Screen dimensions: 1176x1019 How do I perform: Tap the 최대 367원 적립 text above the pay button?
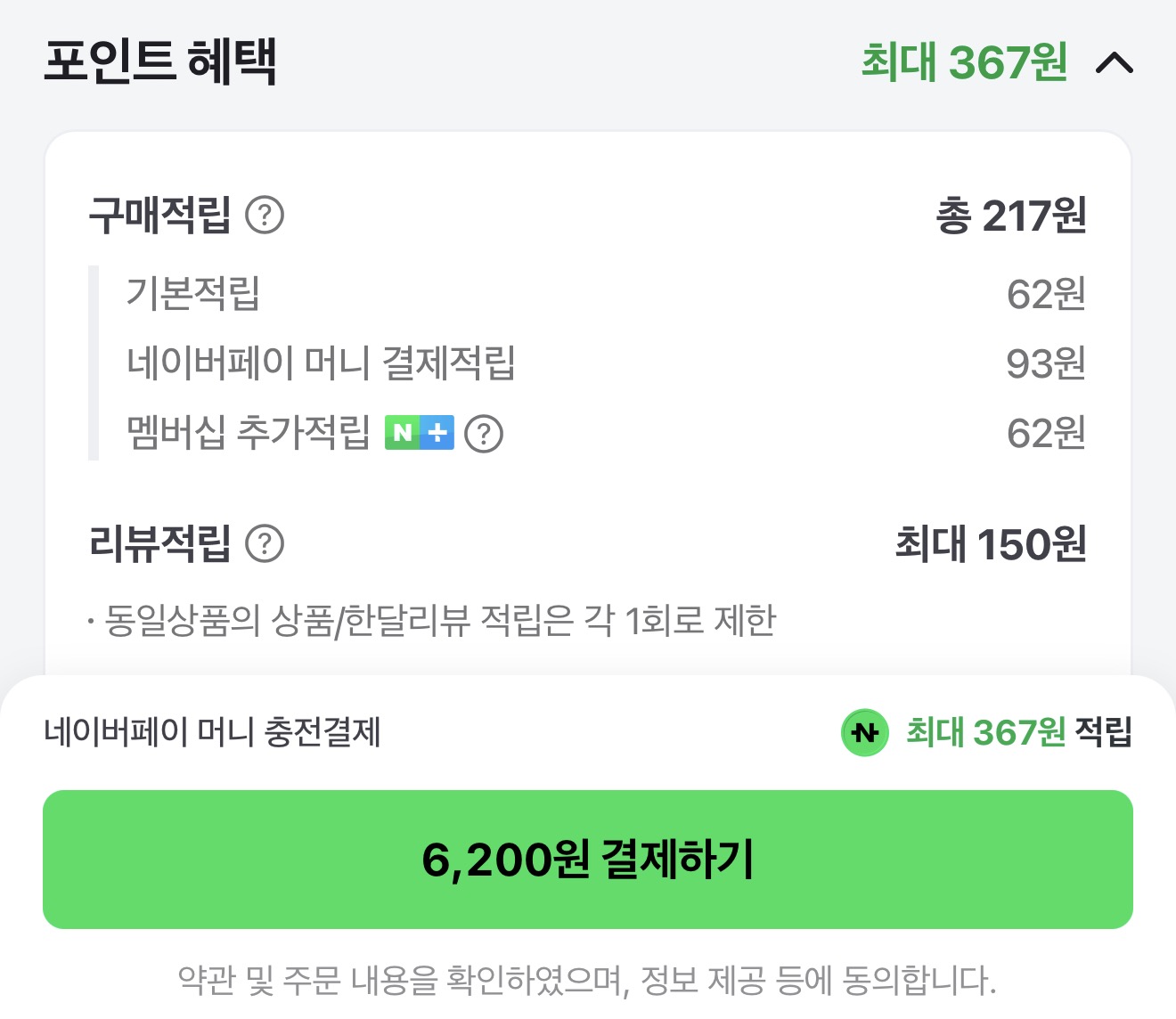(x=1018, y=732)
